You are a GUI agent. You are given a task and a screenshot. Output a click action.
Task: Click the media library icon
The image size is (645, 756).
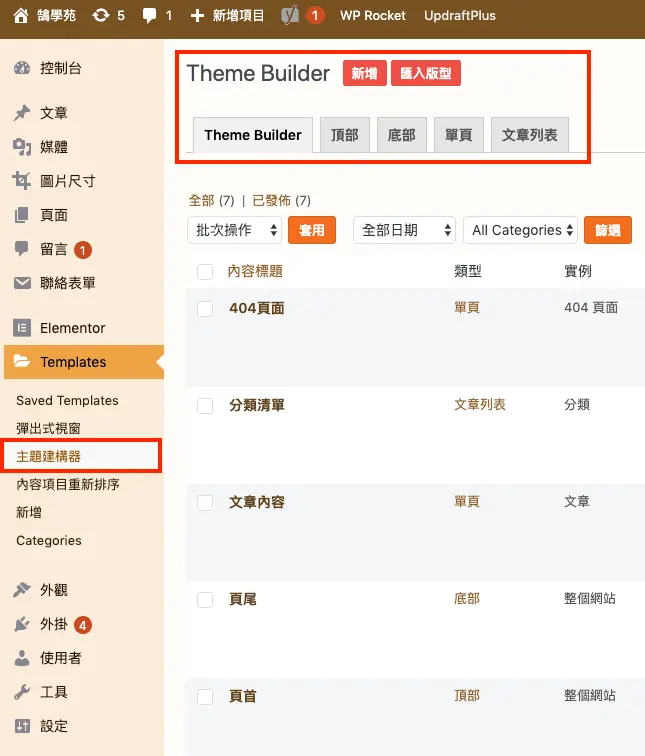point(22,147)
